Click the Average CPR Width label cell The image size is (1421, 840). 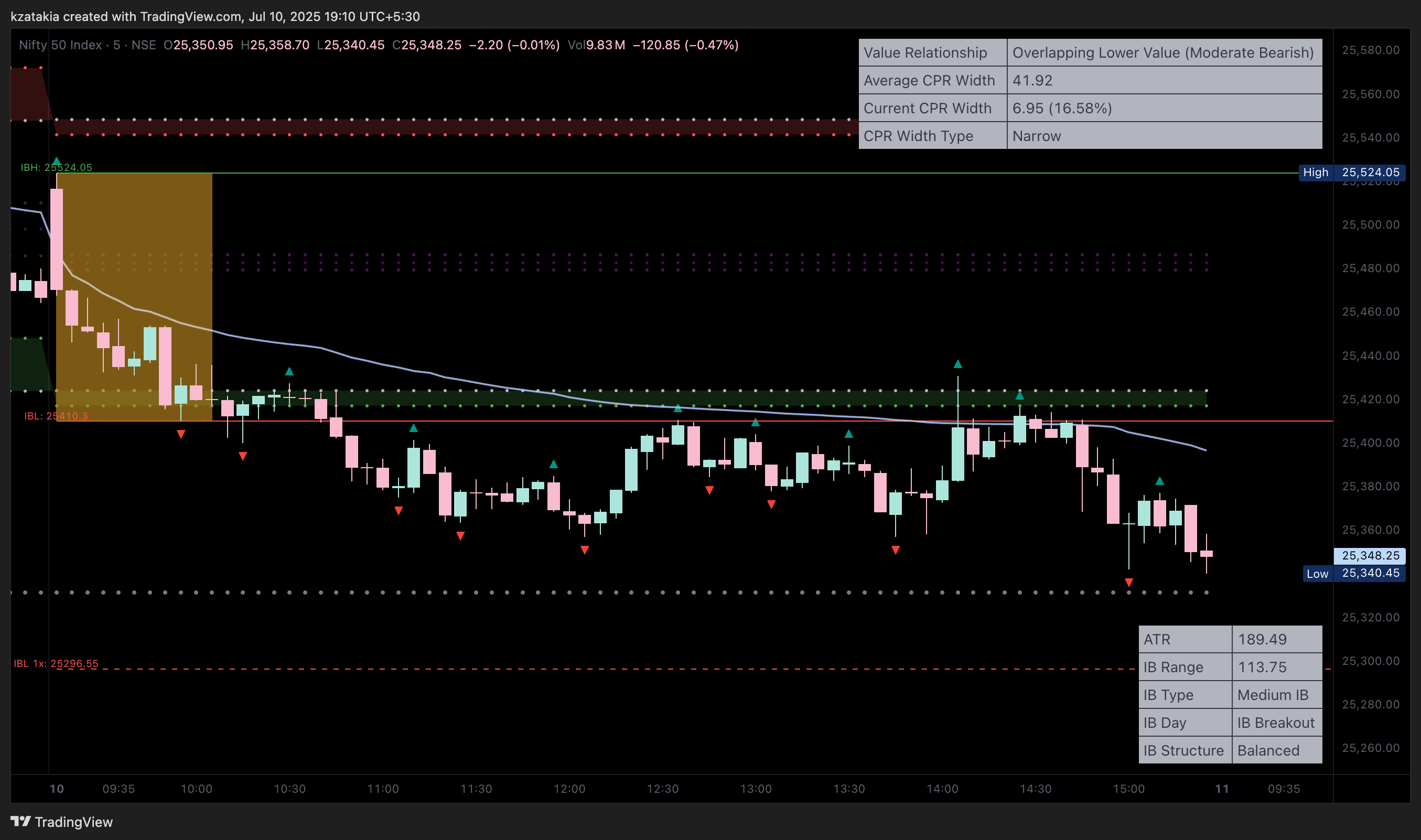pos(933,80)
